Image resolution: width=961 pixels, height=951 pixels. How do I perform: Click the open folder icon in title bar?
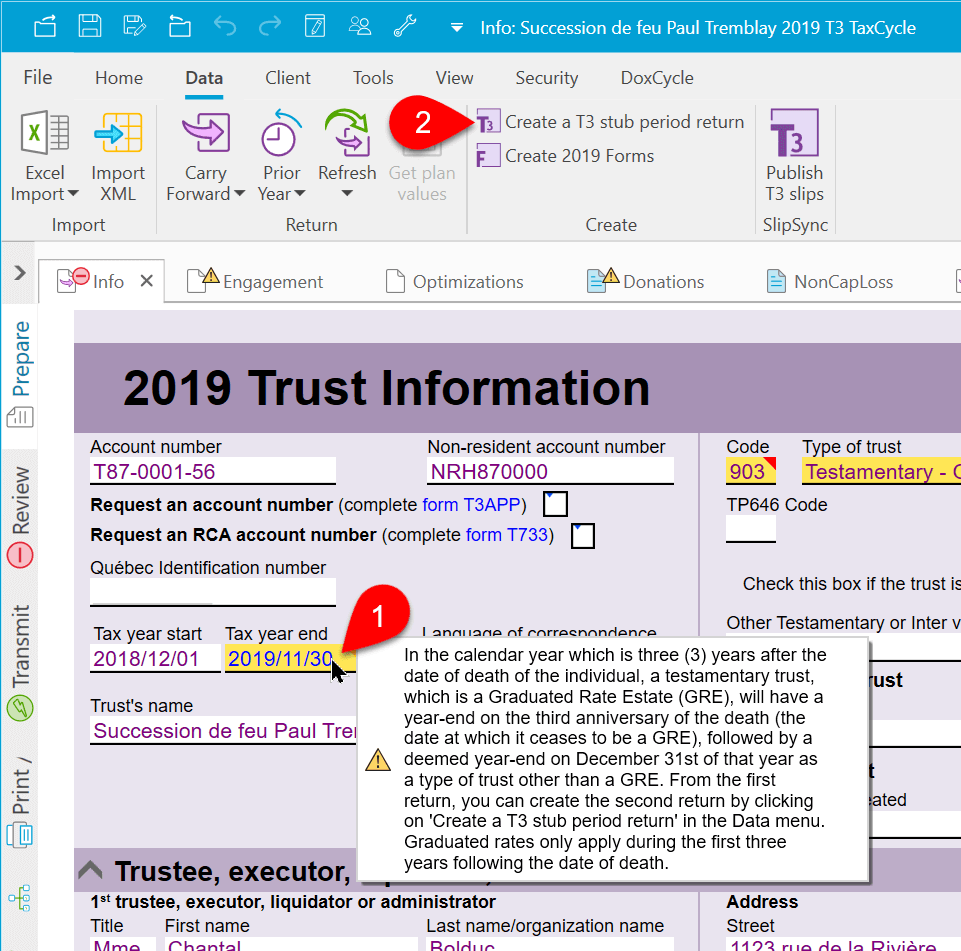180,27
